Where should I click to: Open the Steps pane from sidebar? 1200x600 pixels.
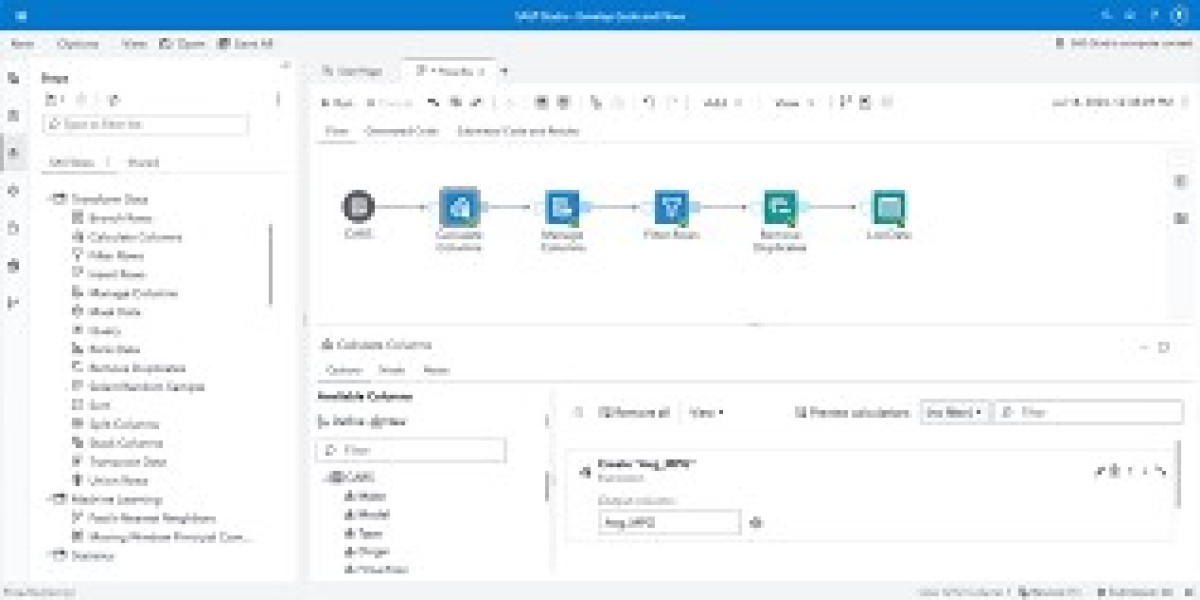pos(13,152)
